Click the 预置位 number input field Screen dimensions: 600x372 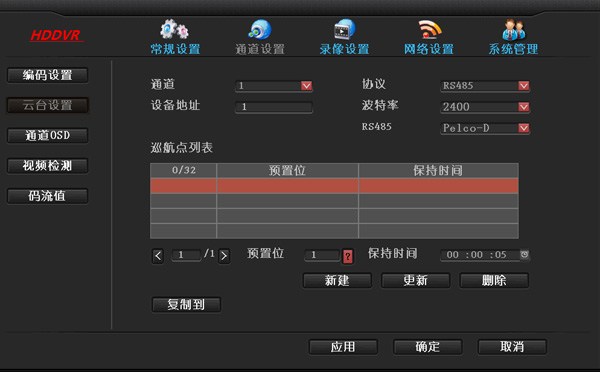(322, 255)
